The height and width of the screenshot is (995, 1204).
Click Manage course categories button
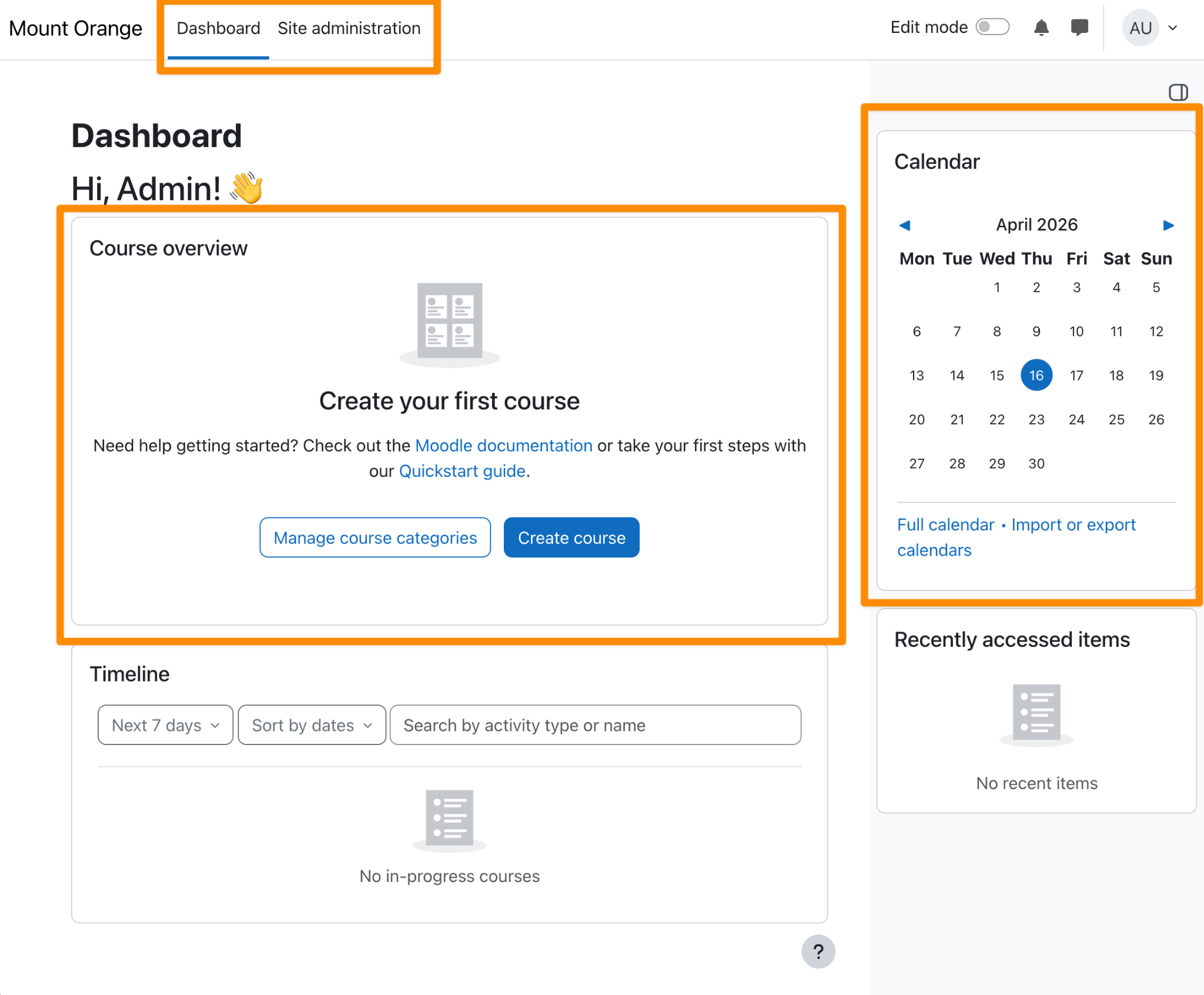click(x=375, y=537)
